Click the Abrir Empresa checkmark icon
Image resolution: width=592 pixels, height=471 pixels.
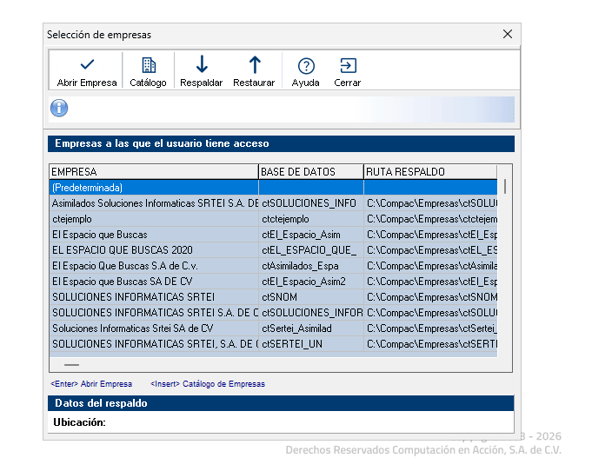pyautogui.click(x=87, y=65)
